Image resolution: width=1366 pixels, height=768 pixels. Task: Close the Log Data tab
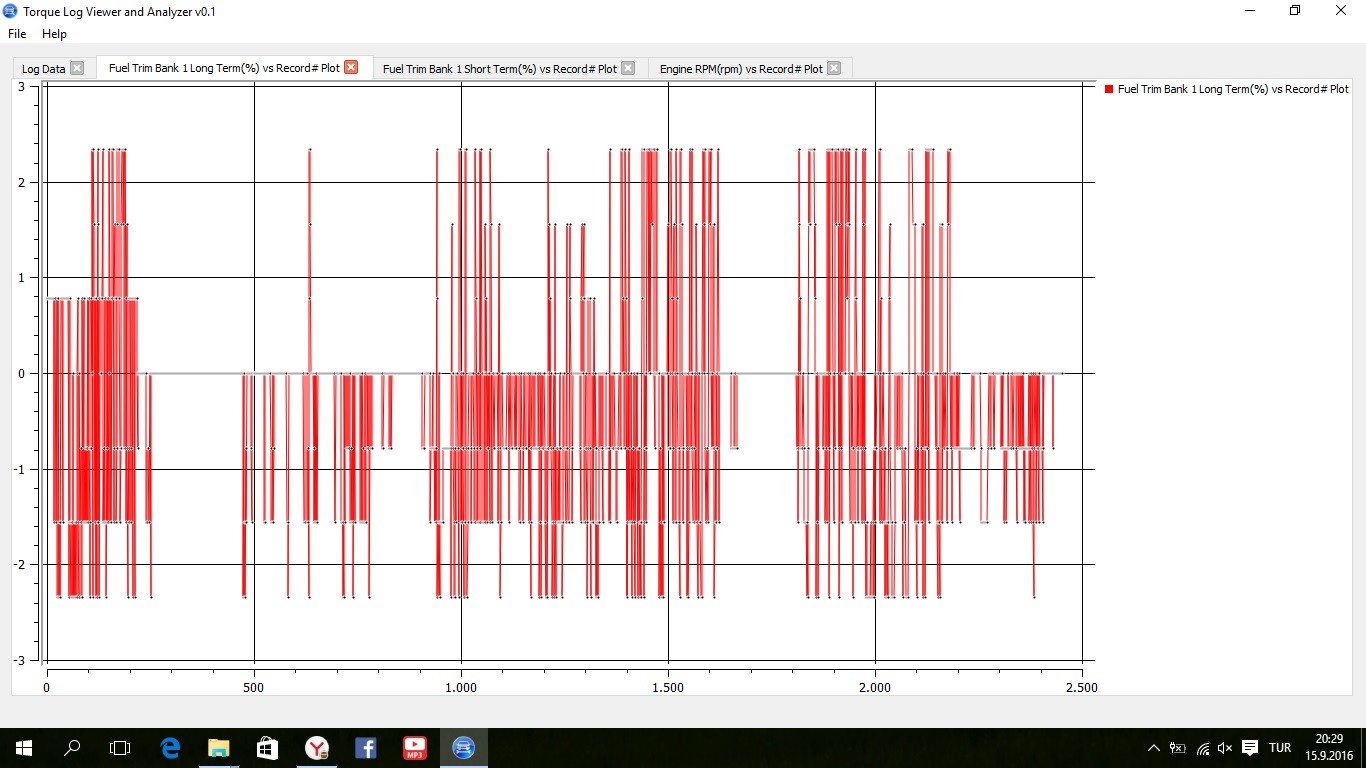pyautogui.click(x=77, y=69)
